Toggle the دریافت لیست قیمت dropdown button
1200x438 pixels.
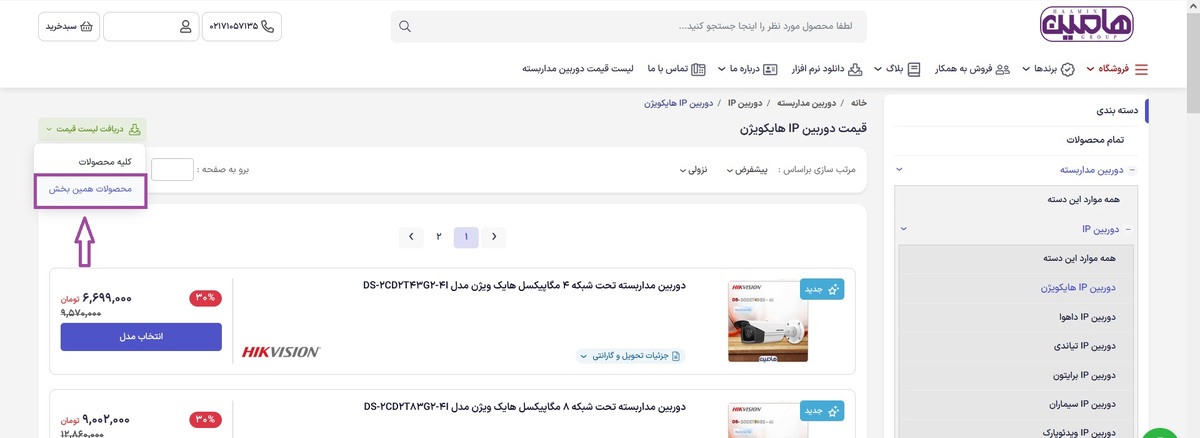click(91, 129)
